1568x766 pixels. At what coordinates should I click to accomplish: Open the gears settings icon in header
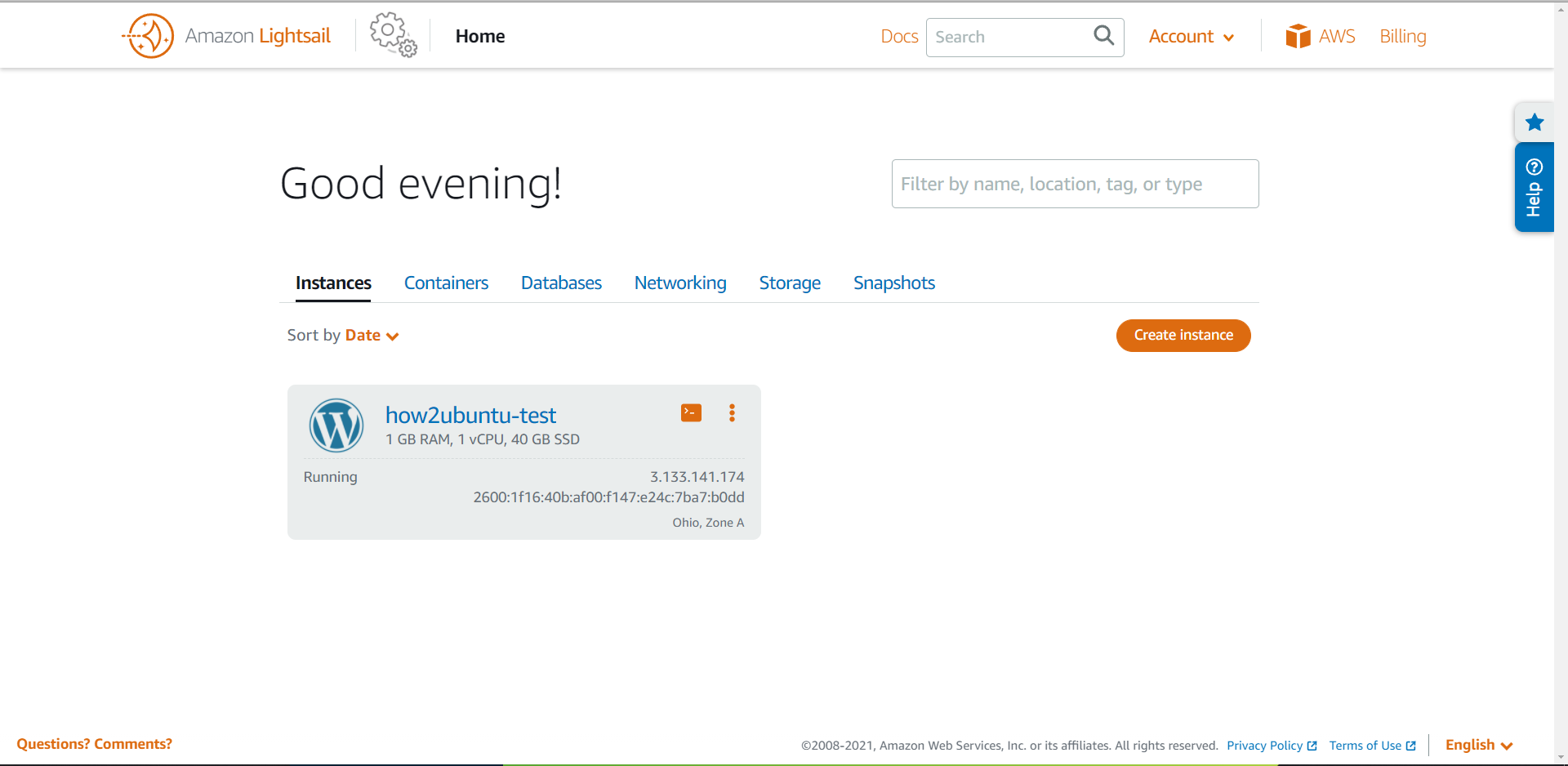(393, 35)
